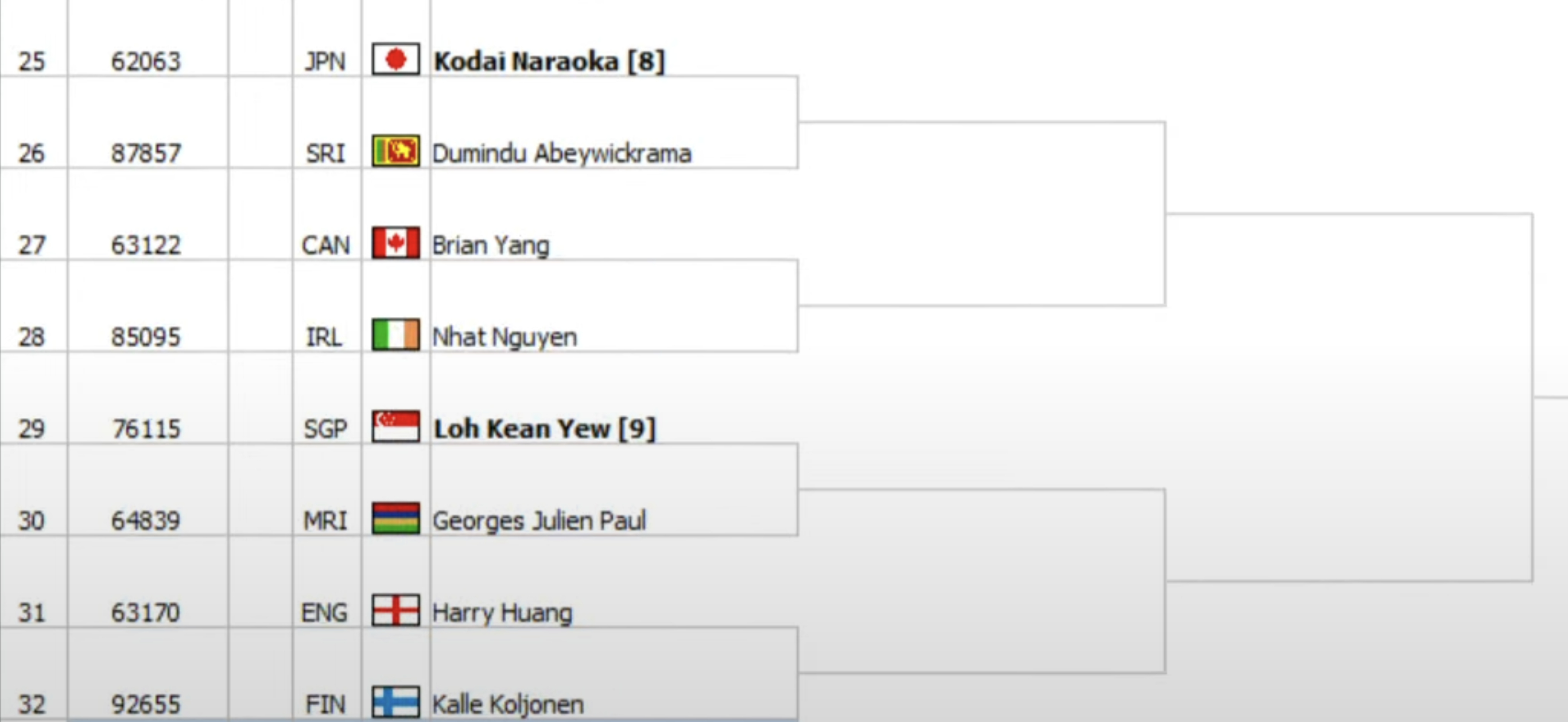This screenshot has width=1568, height=722.
Task: Select Brian Yang in the draw
Action: pyautogui.click(x=491, y=245)
